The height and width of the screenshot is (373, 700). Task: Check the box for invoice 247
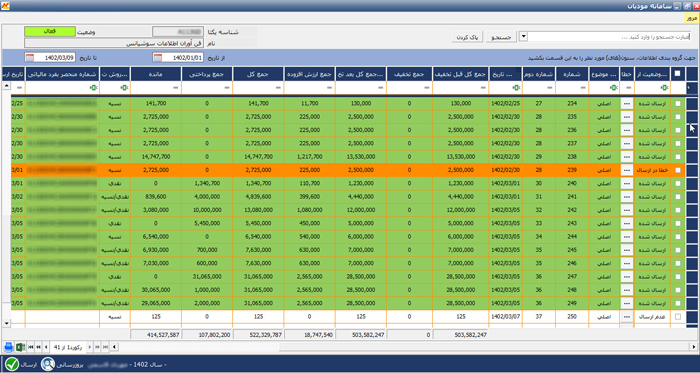pos(678,277)
